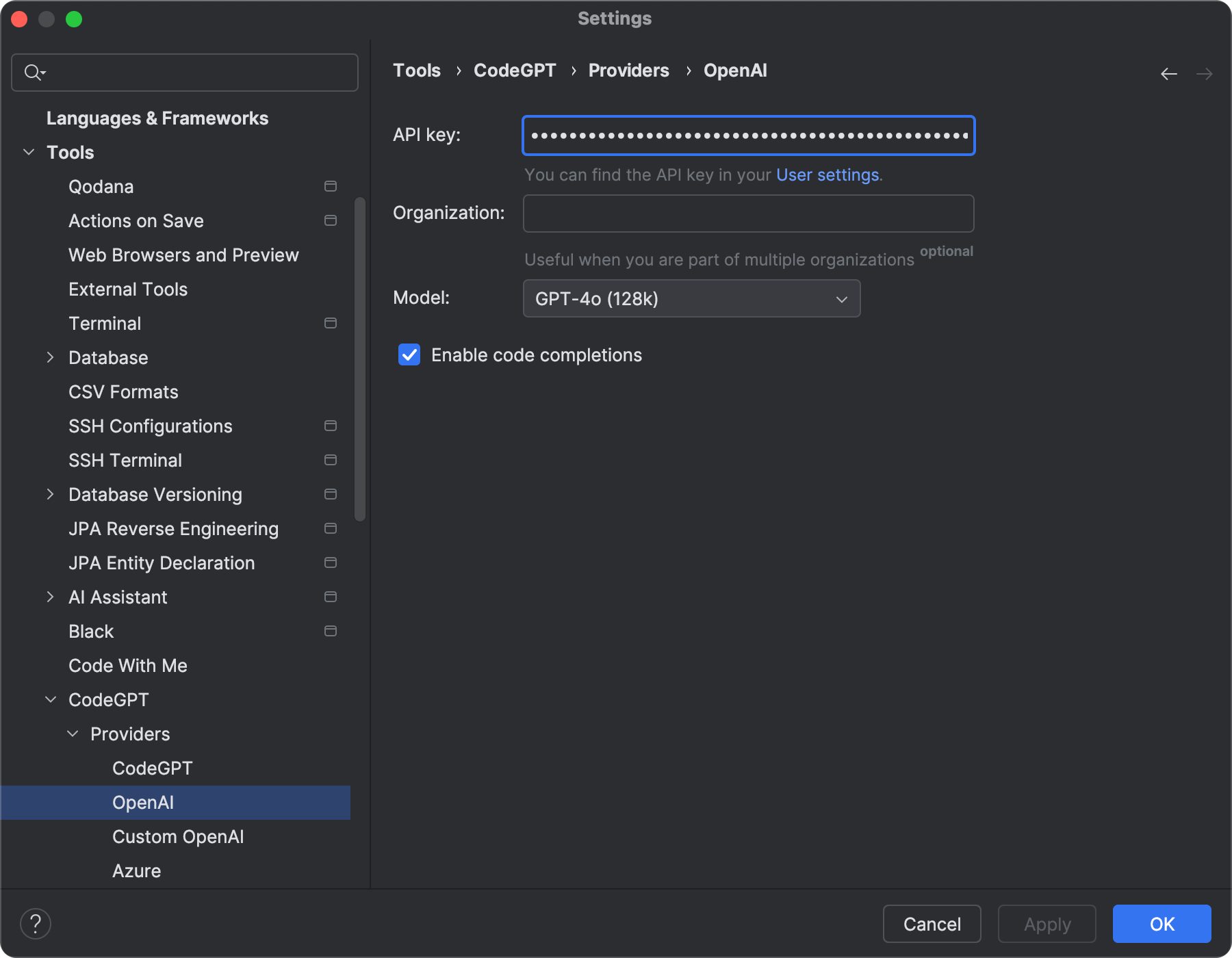Collapse the Providers tree node

[x=73, y=734]
